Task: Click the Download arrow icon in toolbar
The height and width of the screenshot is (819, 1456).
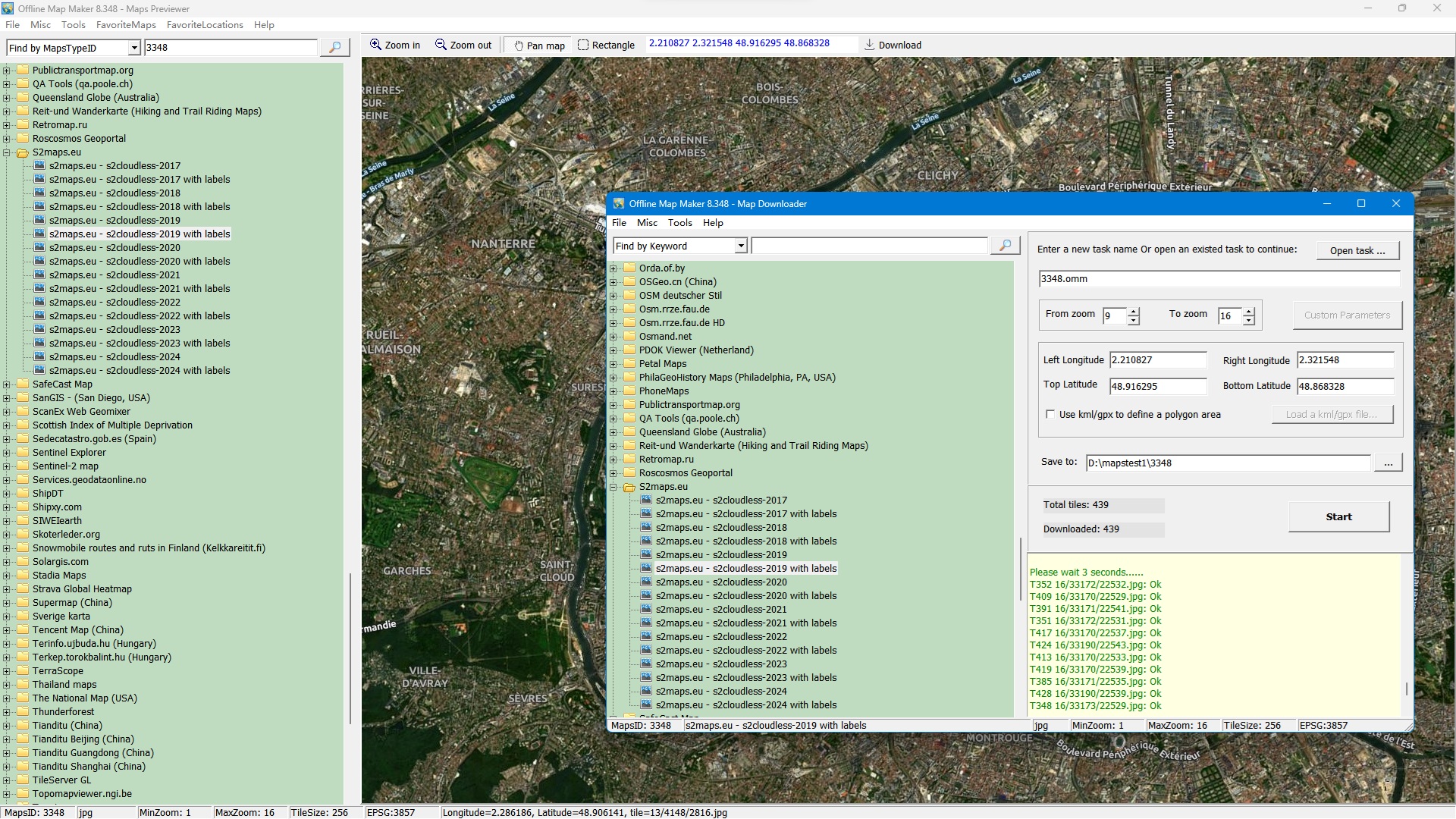Action: [870, 45]
